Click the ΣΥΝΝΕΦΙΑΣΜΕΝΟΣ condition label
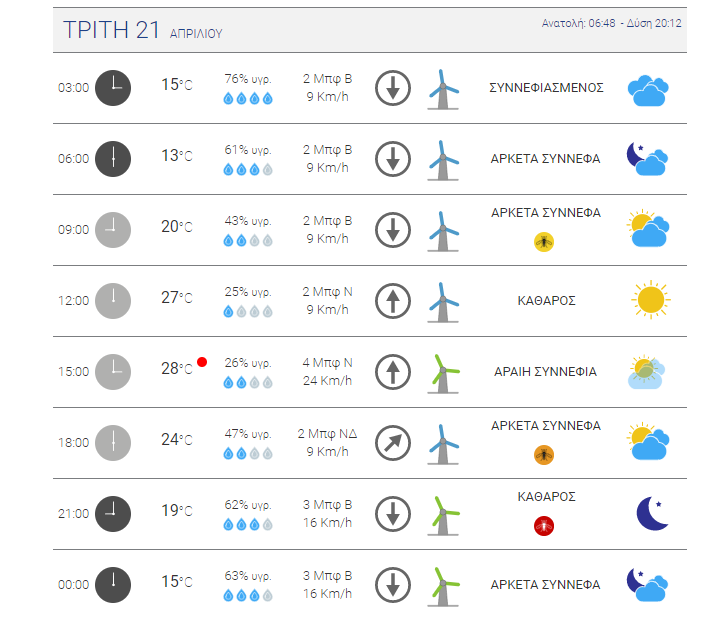This screenshot has width=707, height=620. tap(546, 87)
